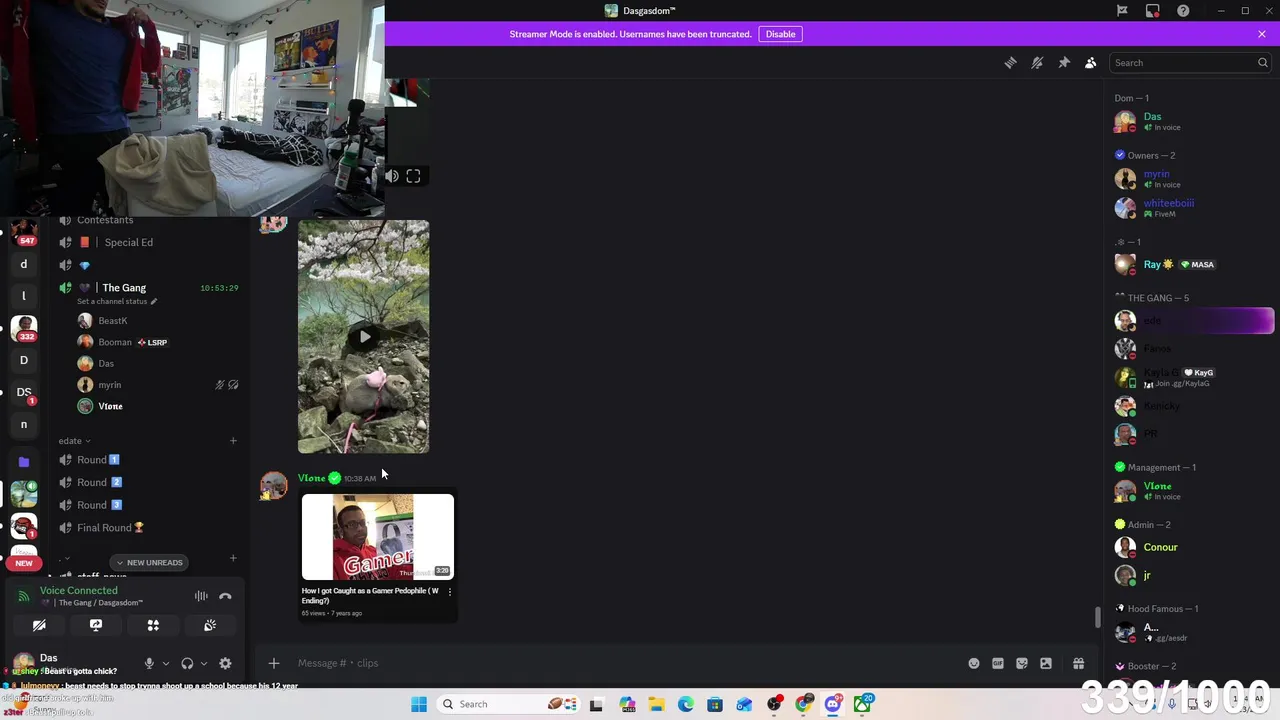1280x720 pixels.
Task: Open the server icon with the 332 badge
Action: 24,328
